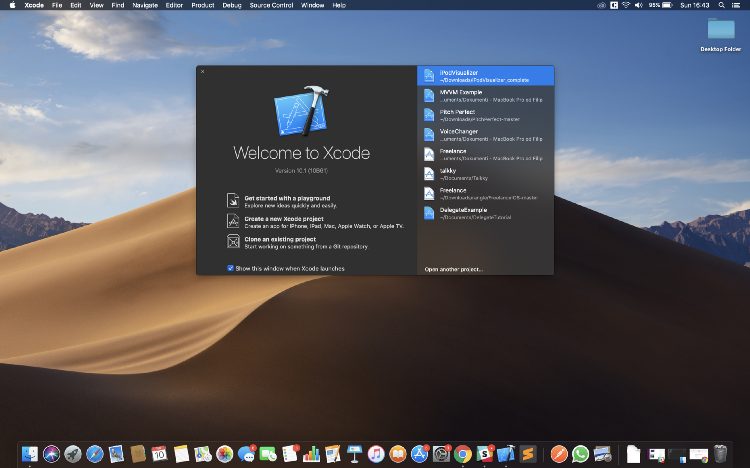Click the clone existing project repository icon
This screenshot has width=750, height=468.
pos(233,241)
